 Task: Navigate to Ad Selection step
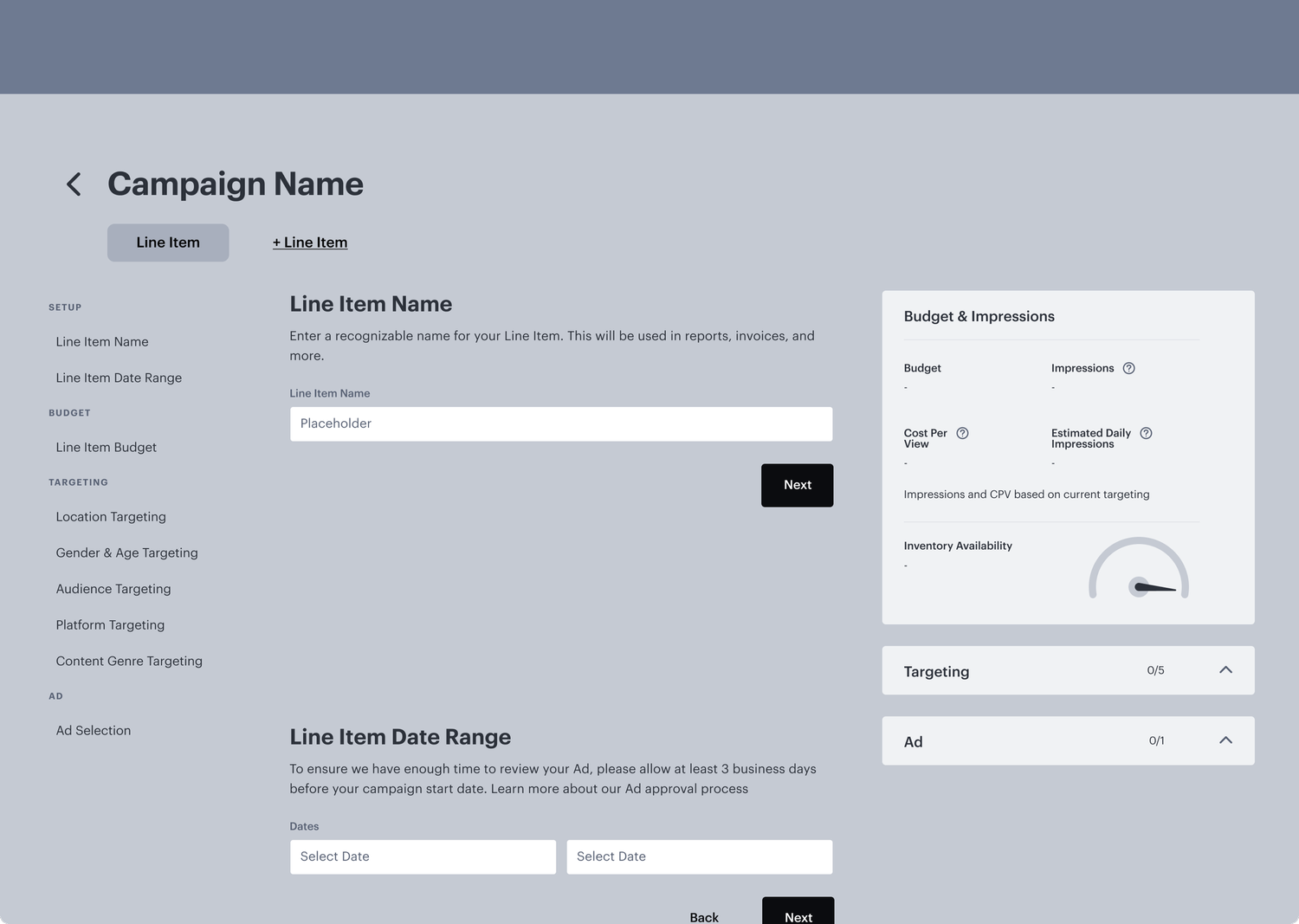(93, 730)
